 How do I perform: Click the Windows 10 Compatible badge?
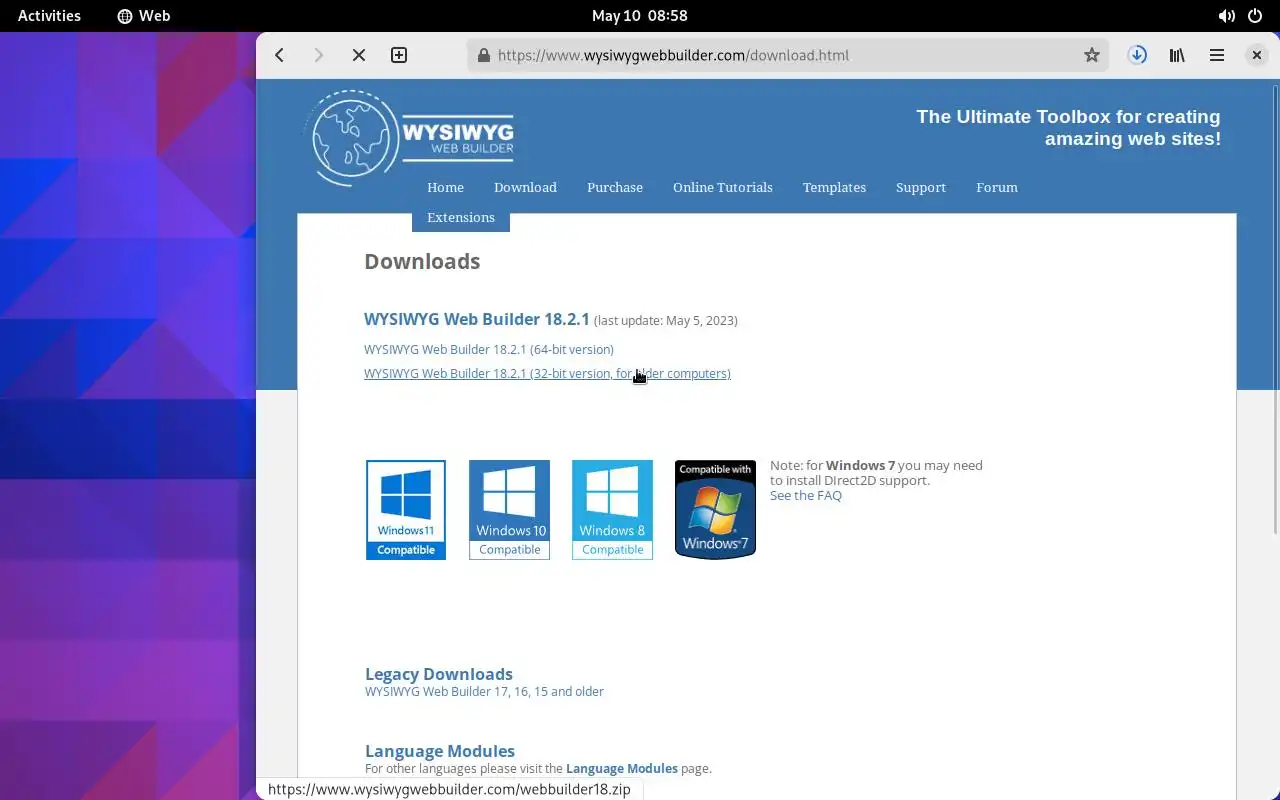tap(509, 510)
